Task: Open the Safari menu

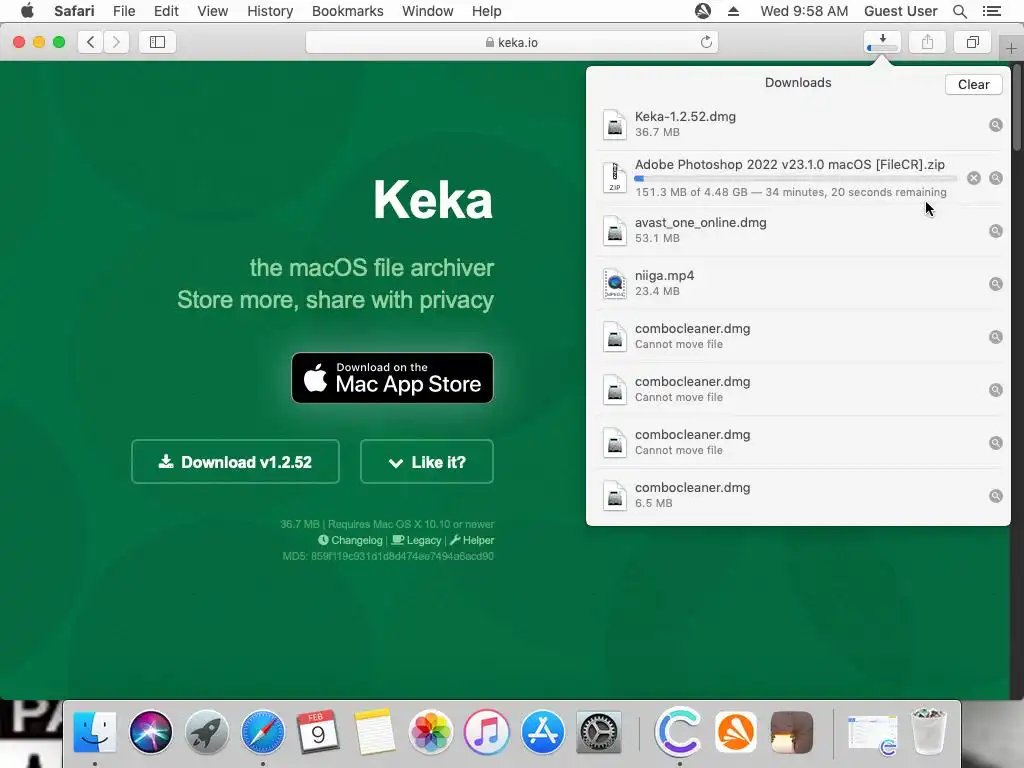Action: point(74,11)
